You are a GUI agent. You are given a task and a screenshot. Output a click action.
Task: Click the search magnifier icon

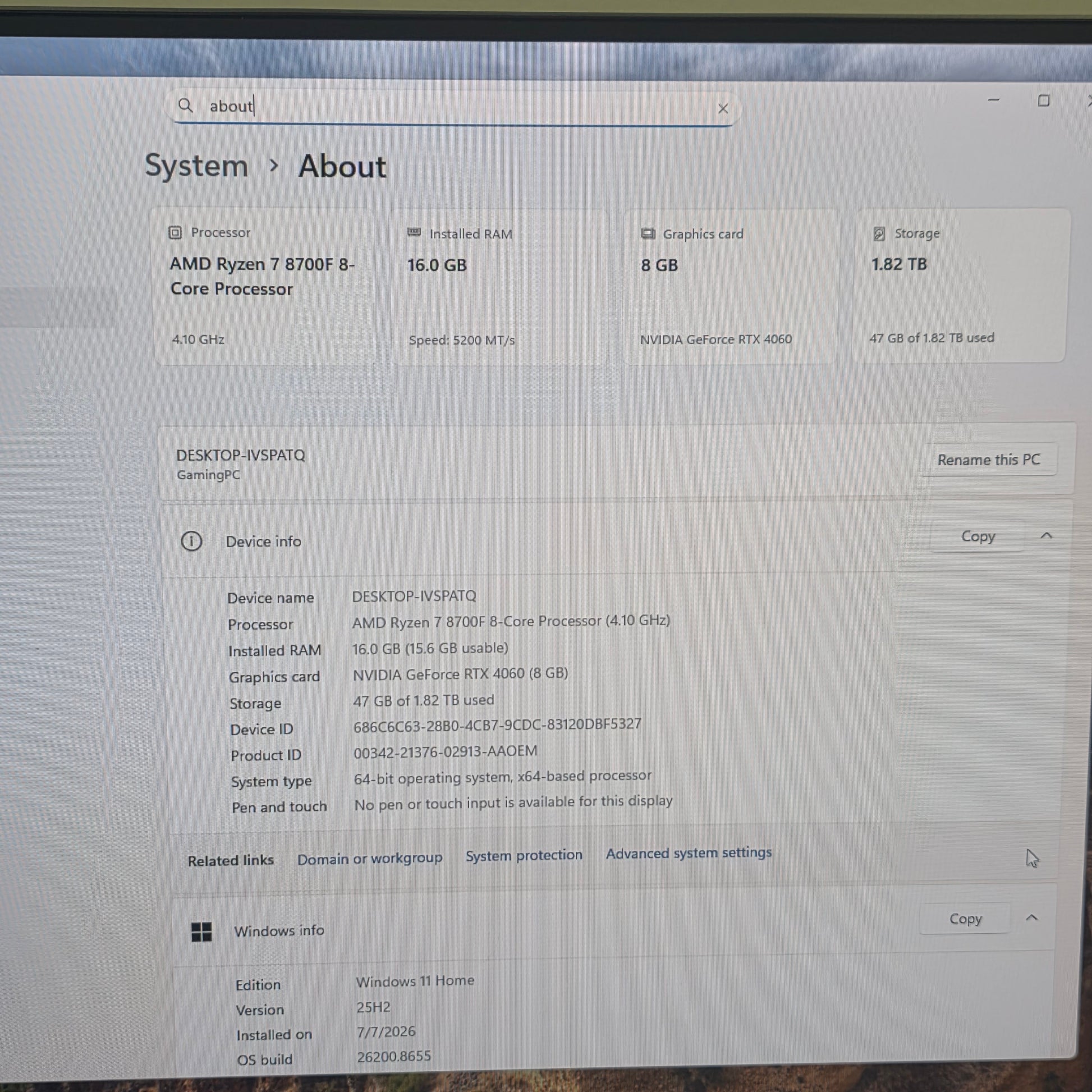coord(185,105)
